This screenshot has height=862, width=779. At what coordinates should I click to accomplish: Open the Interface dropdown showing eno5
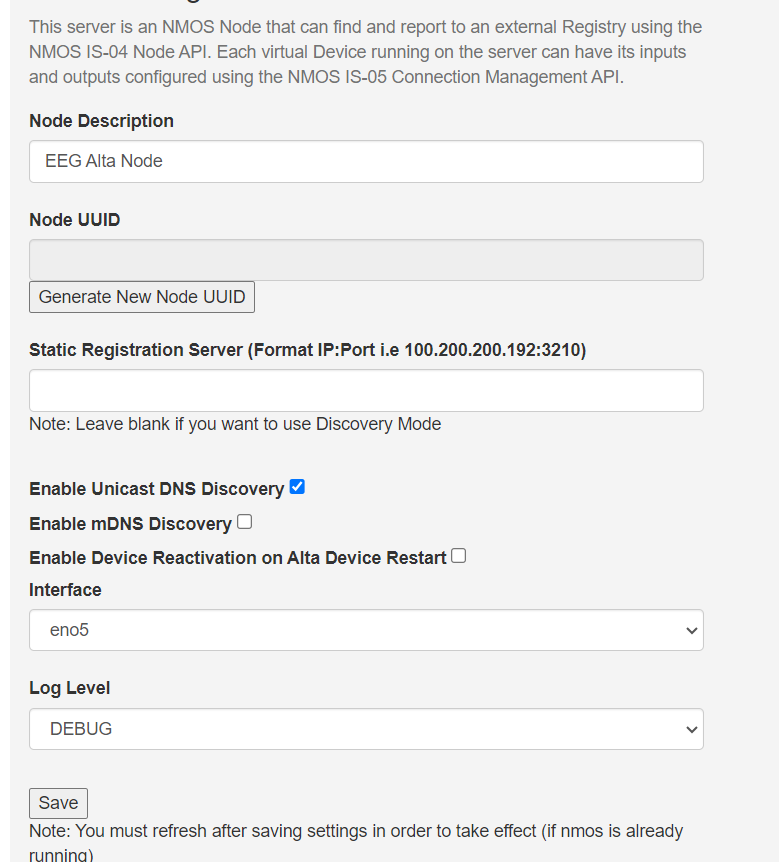(366, 630)
